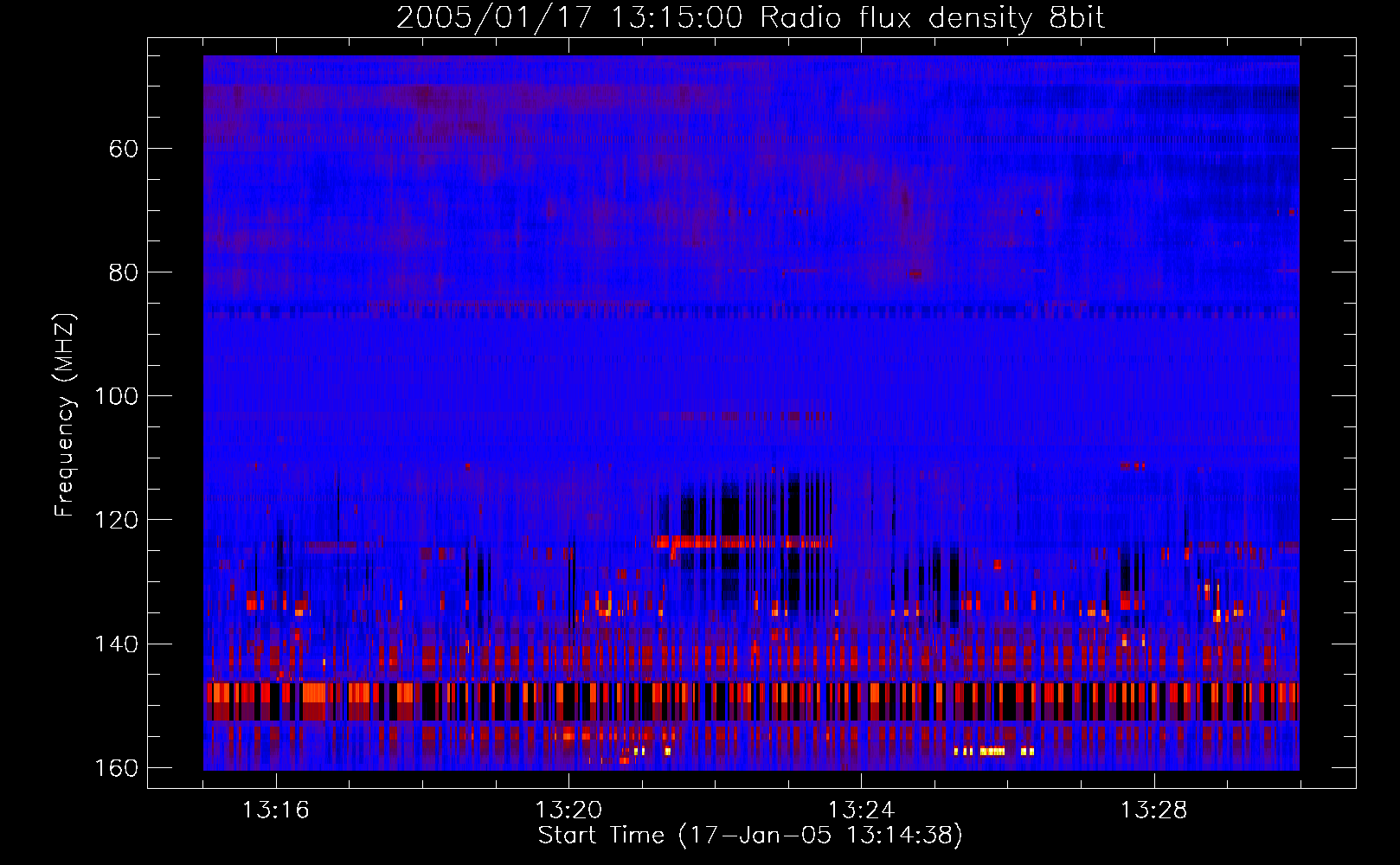Click the plot title "2005/01/17 13:15:00 Radio flux density 8bit"
Screen dimensions: 1400x865
(750, 17)
